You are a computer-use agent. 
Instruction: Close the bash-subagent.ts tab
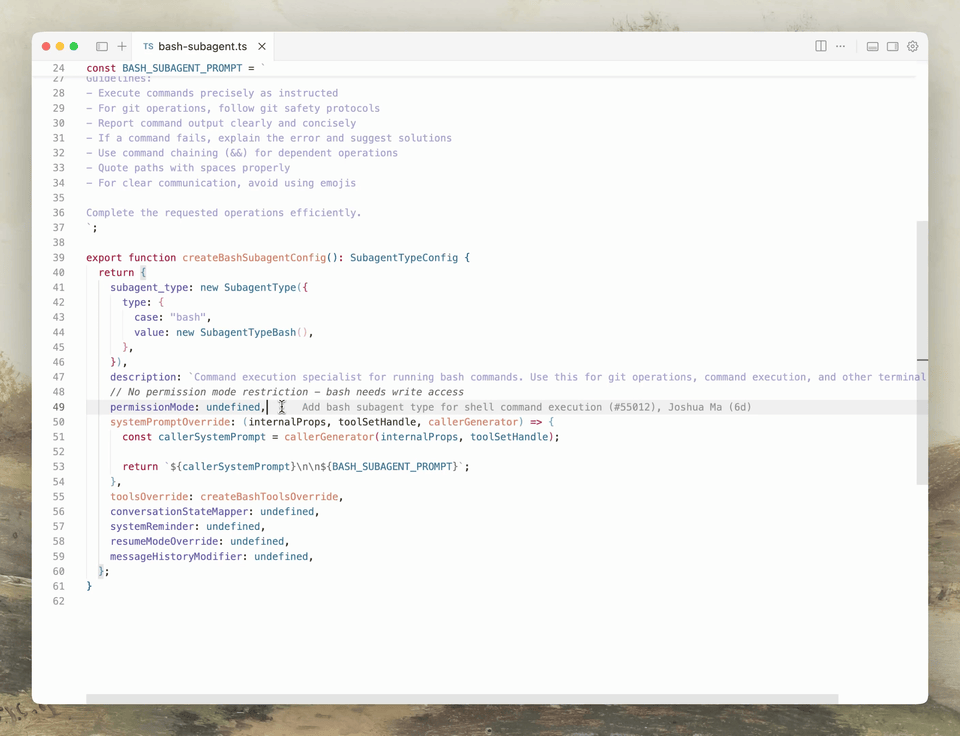pyautogui.click(x=262, y=47)
